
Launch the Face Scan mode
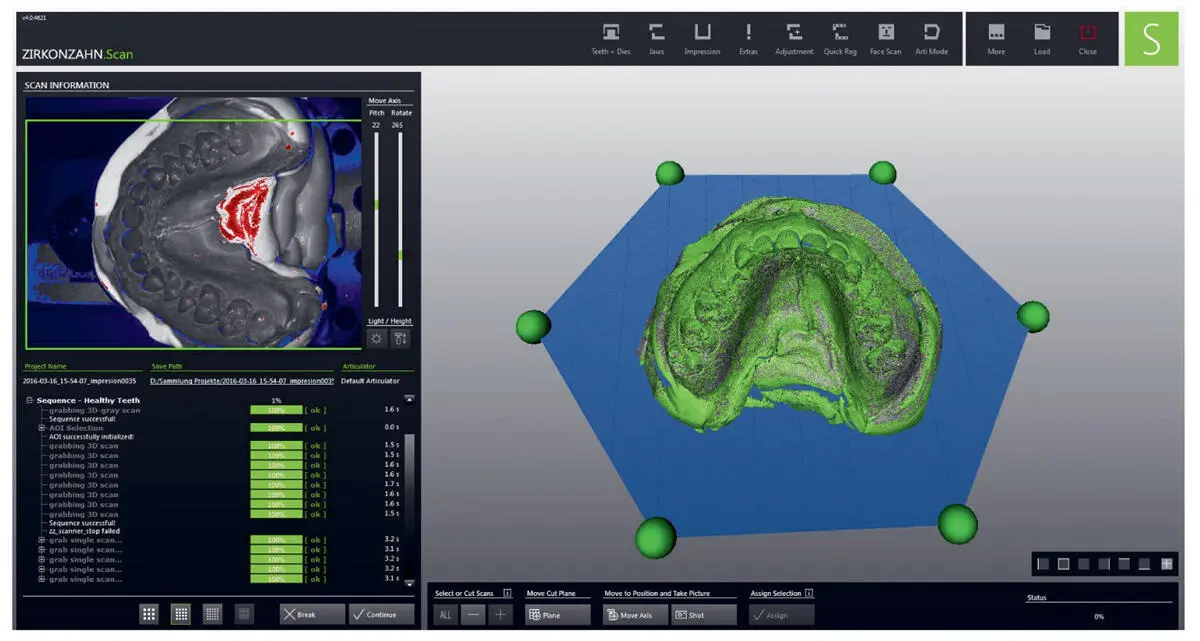pyautogui.click(x=885, y=37)
